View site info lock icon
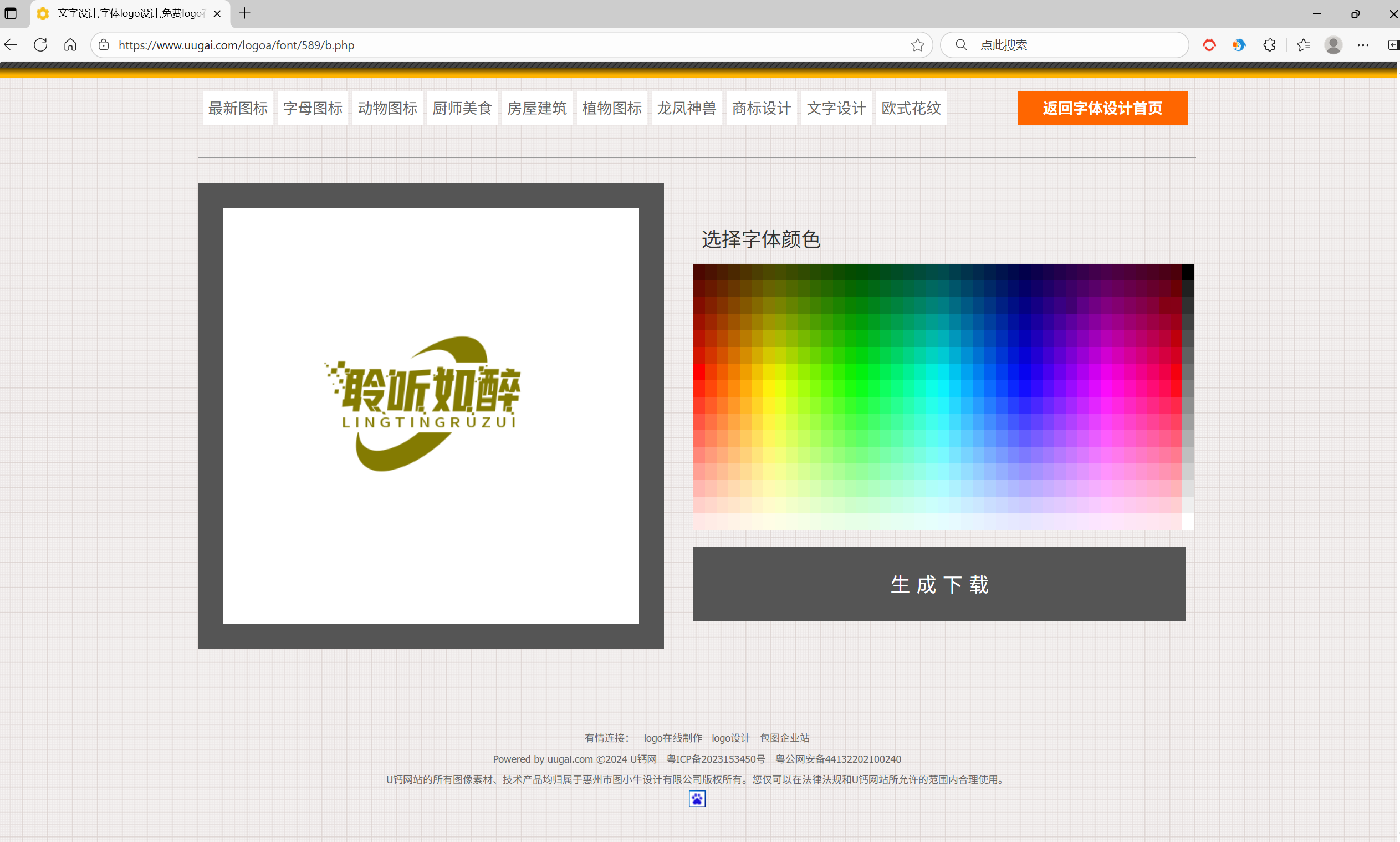 tap(104, 45)
